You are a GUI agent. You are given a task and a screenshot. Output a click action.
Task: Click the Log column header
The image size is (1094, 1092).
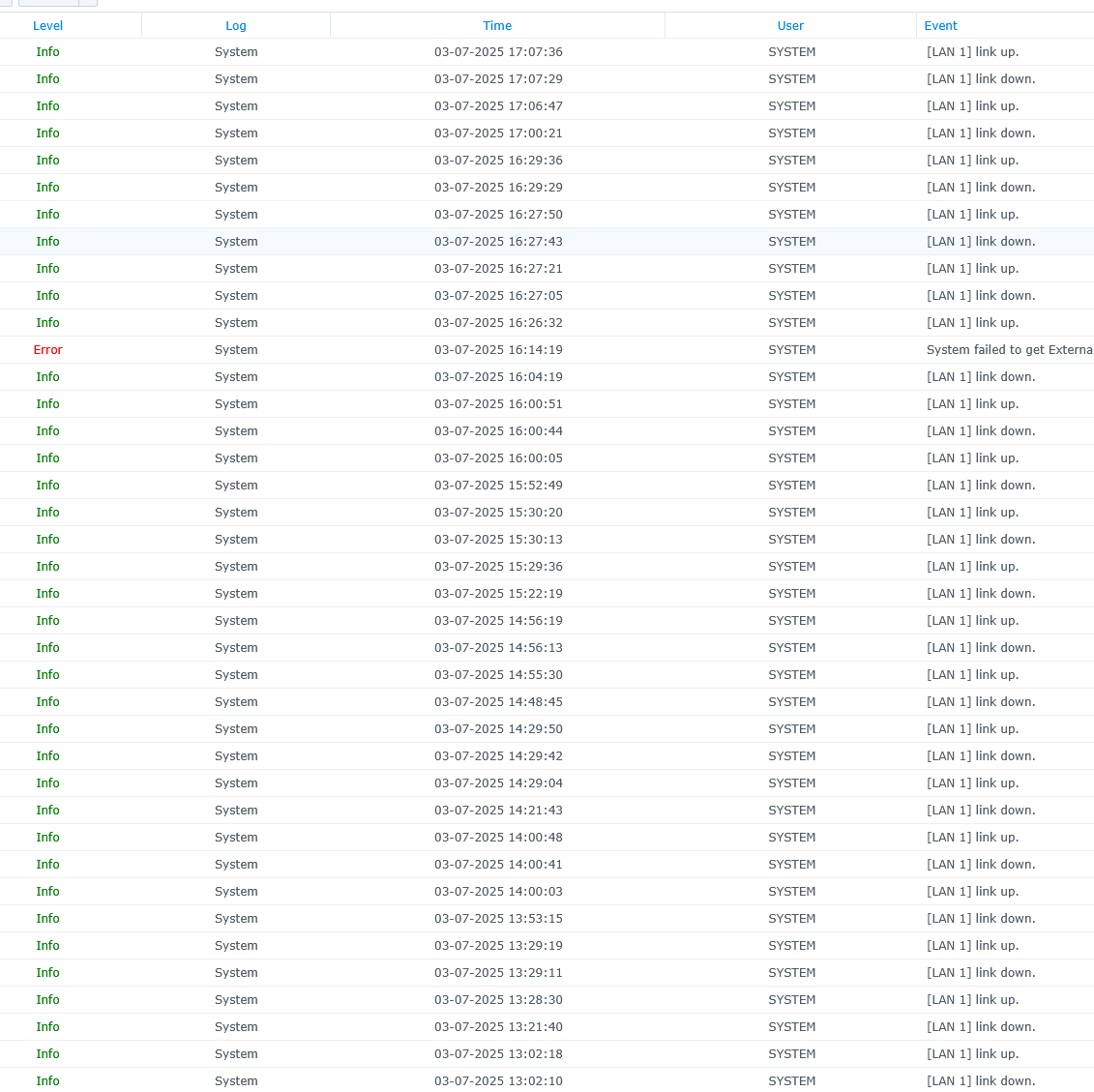coord(236,26)
